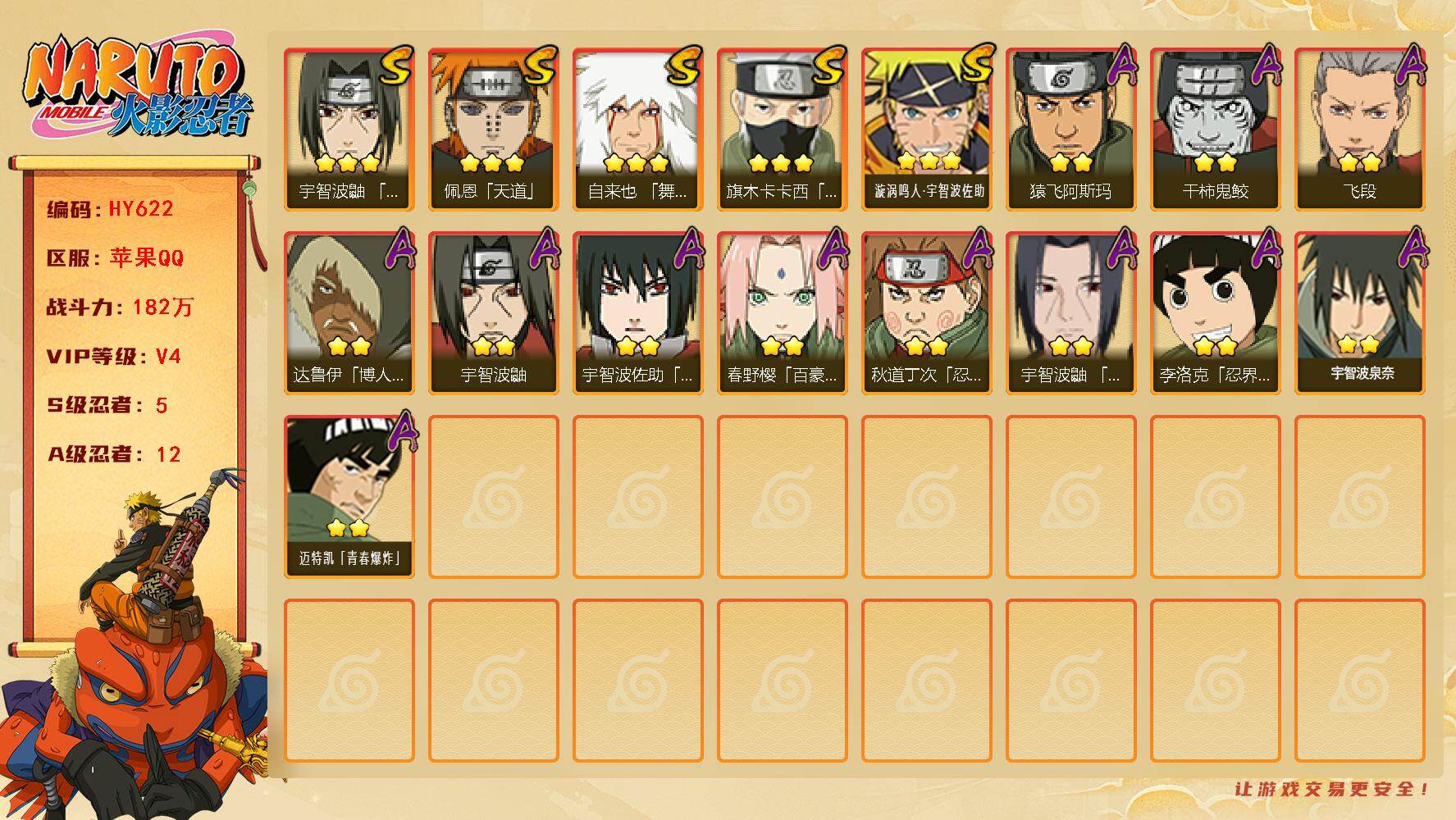The width and height of the screenshot is (1456, 820).
Task: Open the 自来也 white-haired ninja card
Action: point(637,130)
